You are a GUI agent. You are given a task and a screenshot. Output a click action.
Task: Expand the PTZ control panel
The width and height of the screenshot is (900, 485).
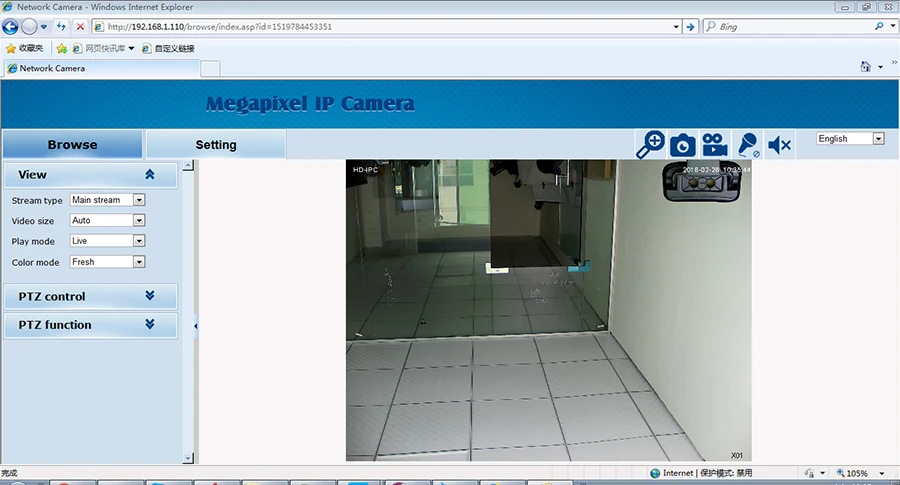point(150,296)
